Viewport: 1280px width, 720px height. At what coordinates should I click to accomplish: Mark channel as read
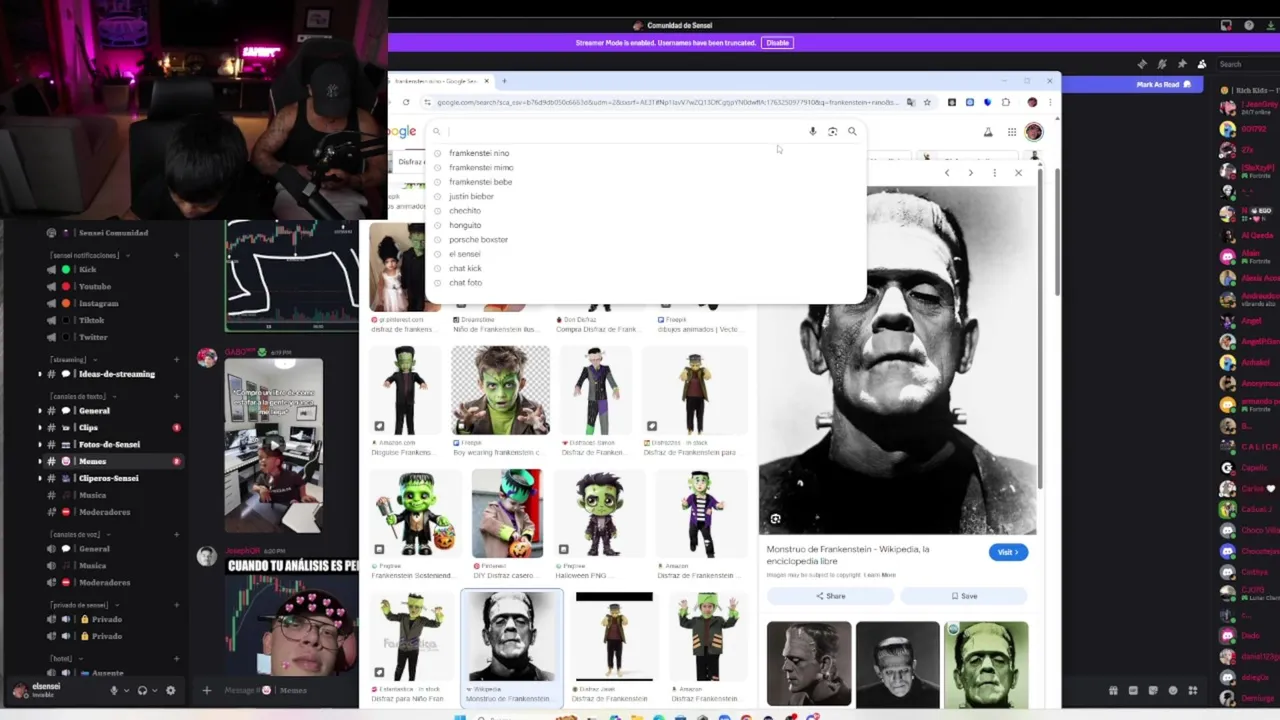point(1164,85)
